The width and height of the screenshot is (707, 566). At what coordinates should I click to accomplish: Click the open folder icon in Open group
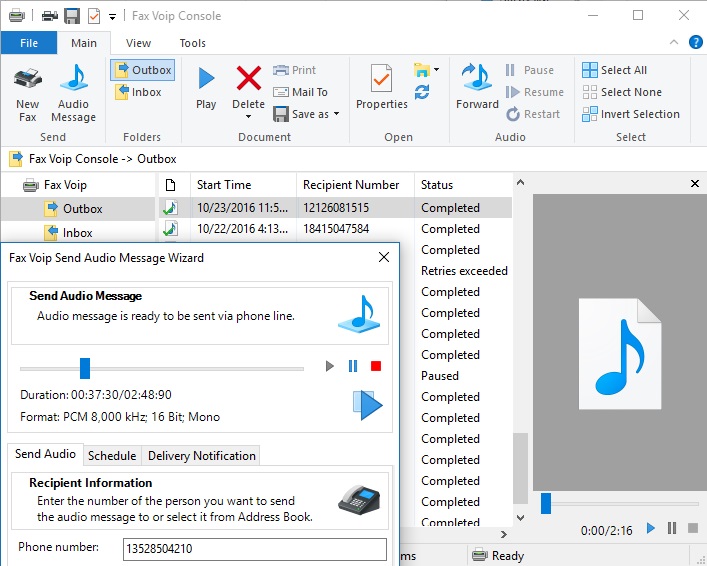pyautogui.click(x=422, y=70)
